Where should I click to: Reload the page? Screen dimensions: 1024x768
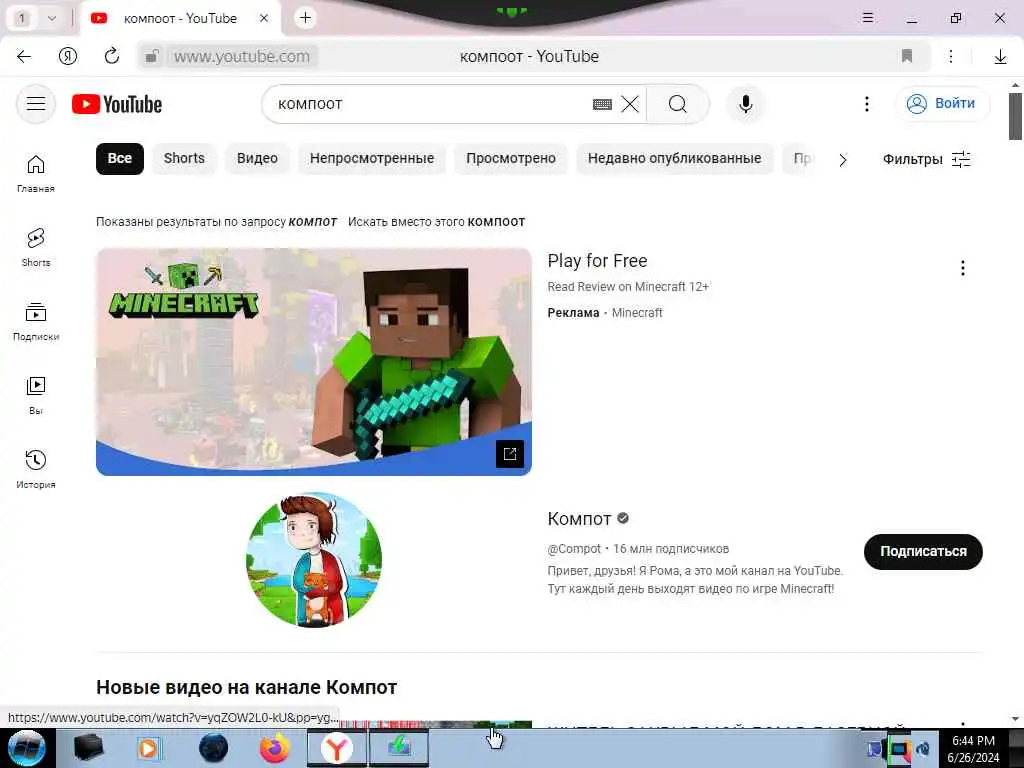(112, 57)
